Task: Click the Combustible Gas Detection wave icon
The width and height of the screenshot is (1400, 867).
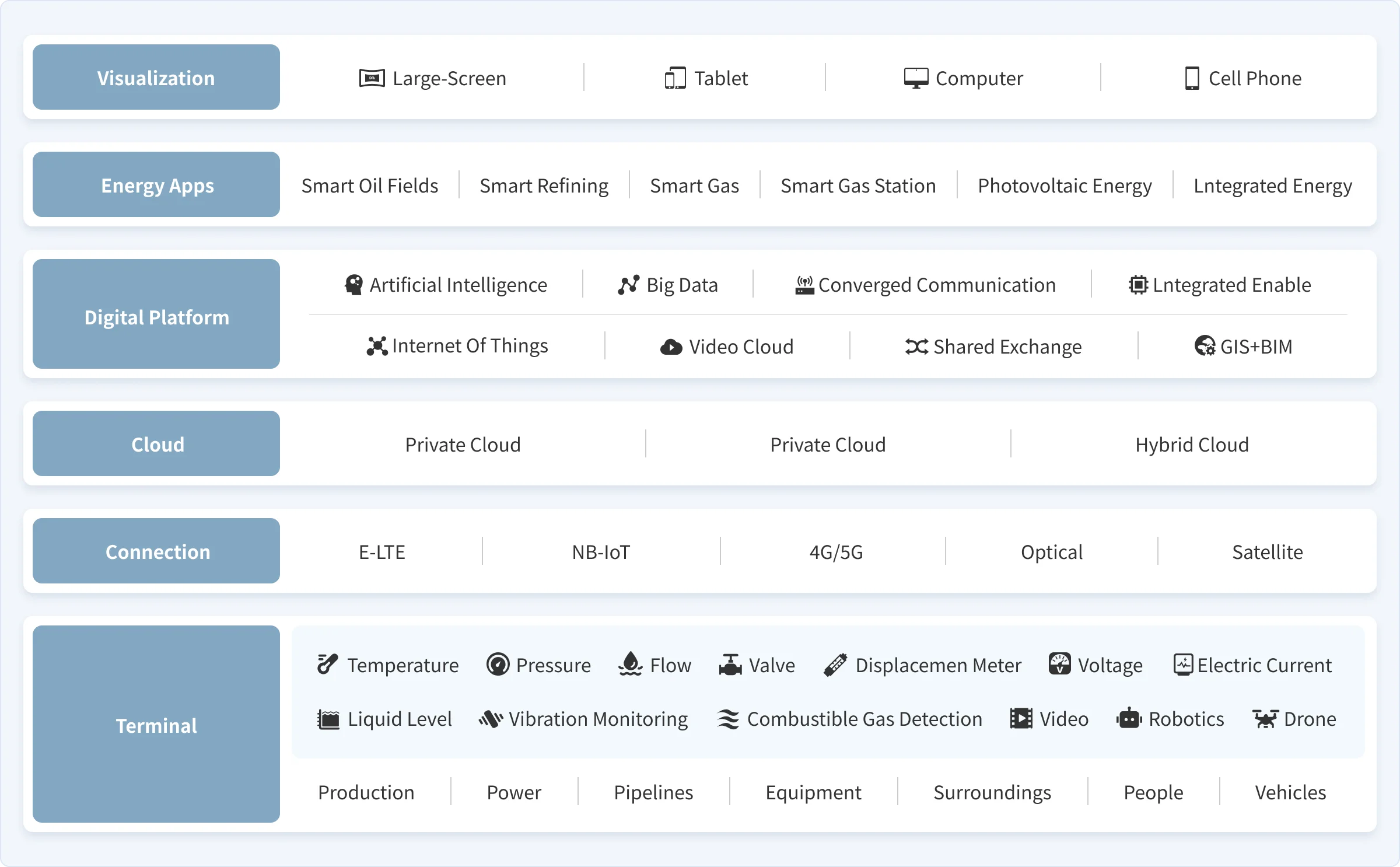Action: 728,719
